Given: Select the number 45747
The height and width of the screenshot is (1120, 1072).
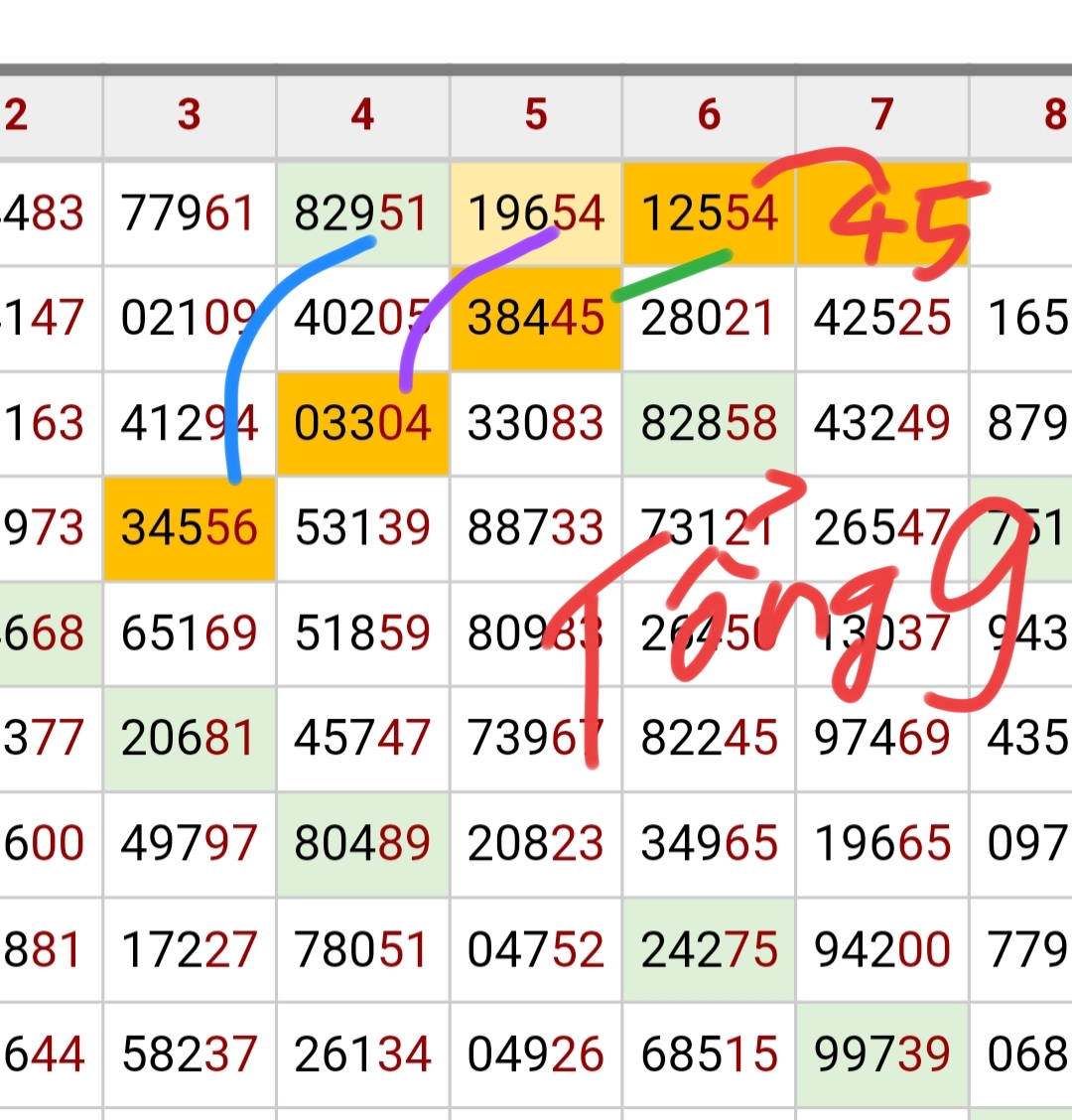Looking at the screenshot, I should [363, 739].
